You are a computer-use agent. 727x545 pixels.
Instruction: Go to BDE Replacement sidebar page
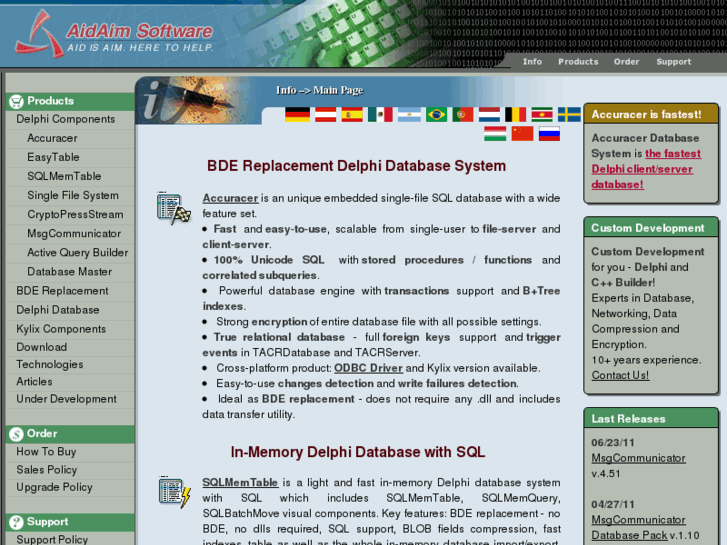tap(62, 291)
